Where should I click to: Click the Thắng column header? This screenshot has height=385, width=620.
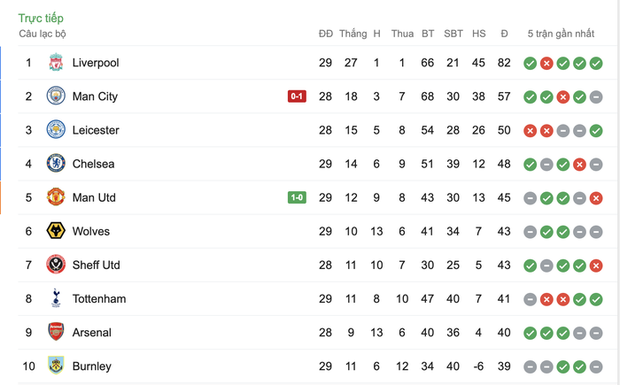(353, 34)
